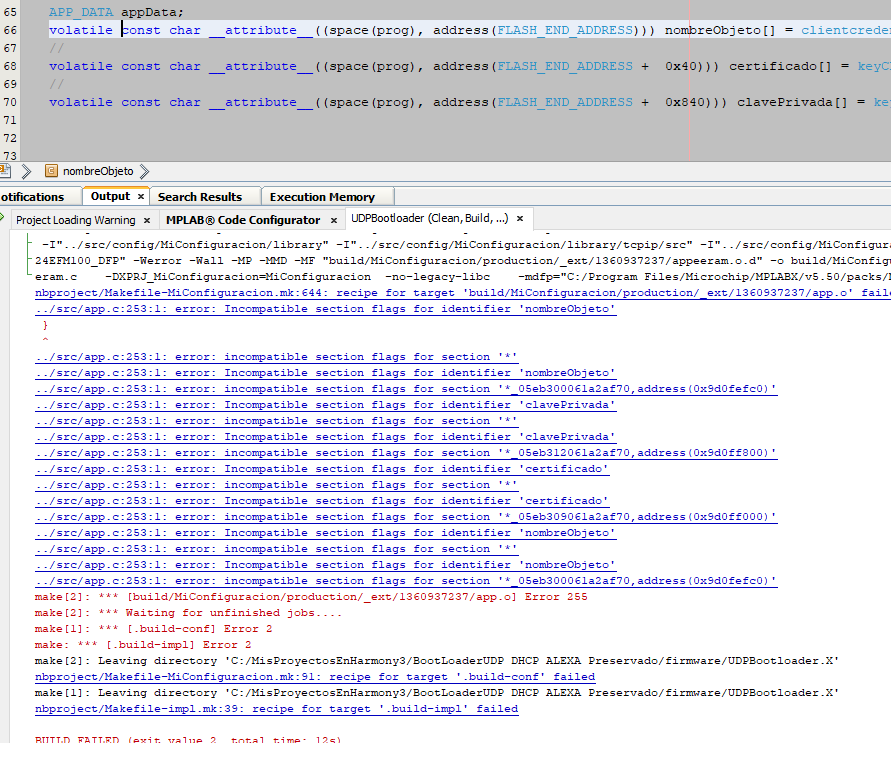Open Makefile-MiConfiguracion.mk:644 recipe failed link
891x757 pixels.
[x=463, y=293]
